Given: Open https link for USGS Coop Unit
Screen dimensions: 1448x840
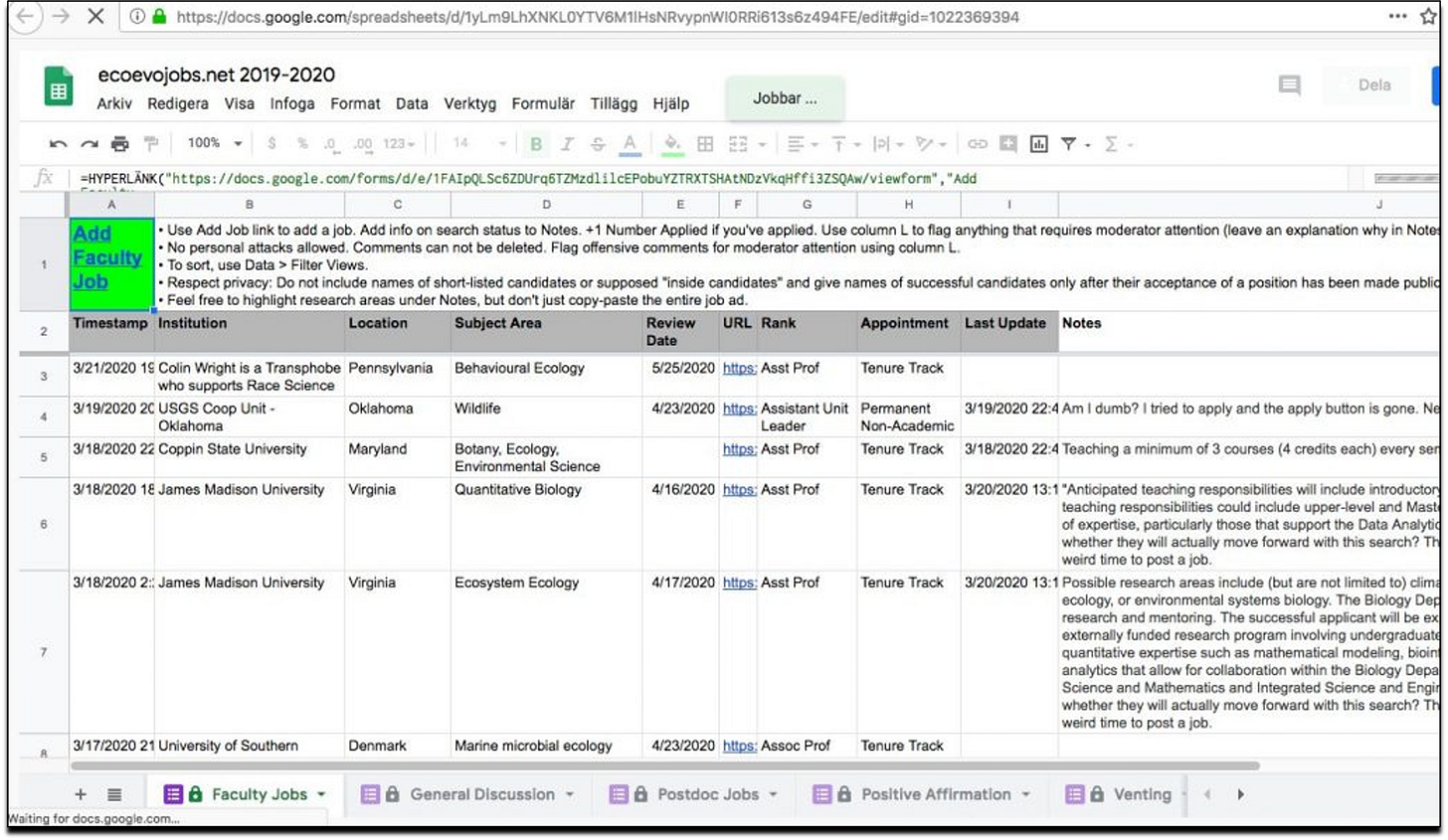Looking at the screenshot, I should click(739, 409).
